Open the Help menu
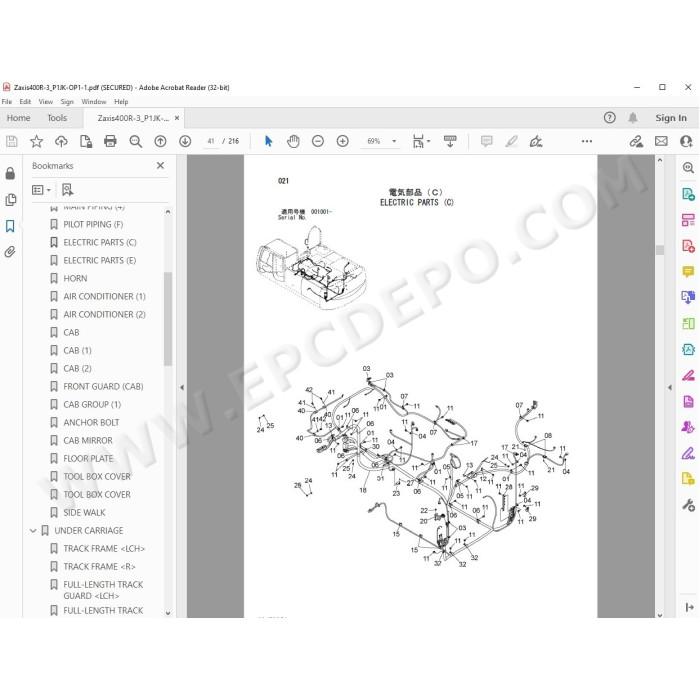 (x=121, y=102)
